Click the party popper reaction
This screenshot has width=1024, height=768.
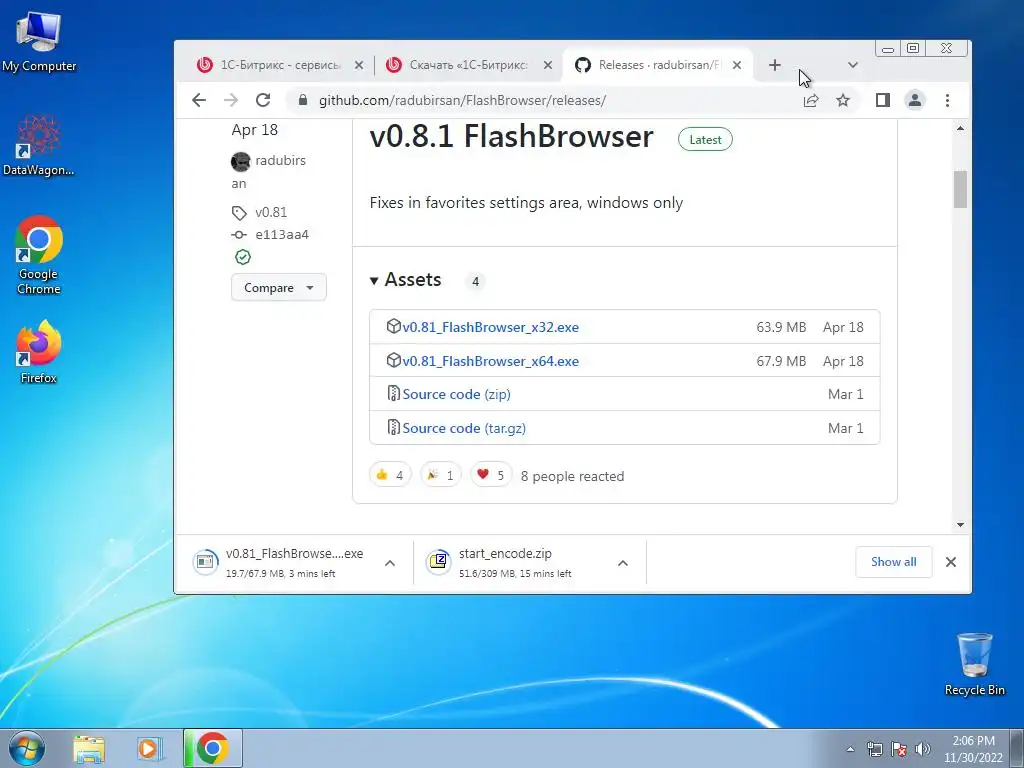point(440,475)
